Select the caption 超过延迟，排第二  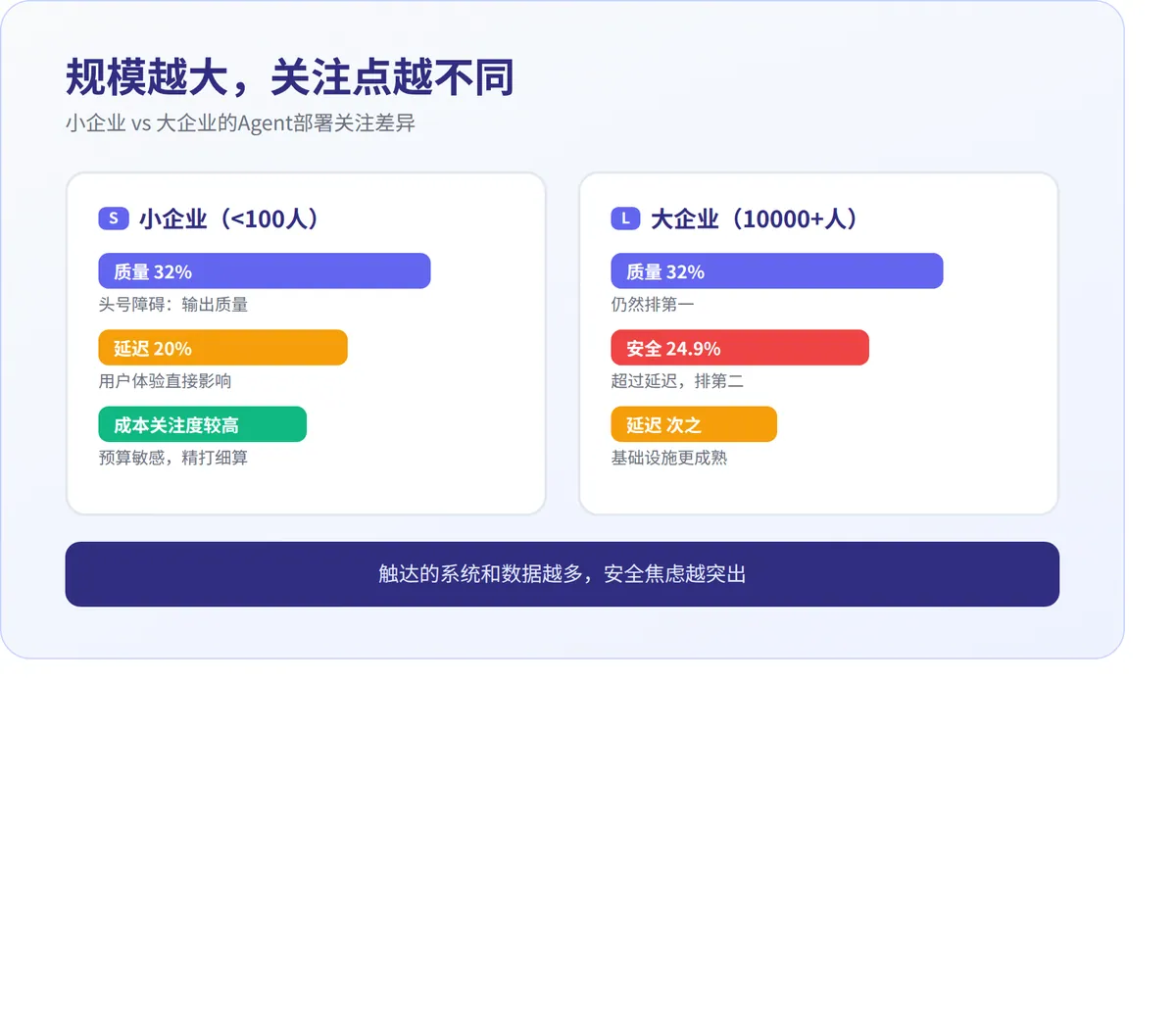pyautogui.click(x=677, y=381)
